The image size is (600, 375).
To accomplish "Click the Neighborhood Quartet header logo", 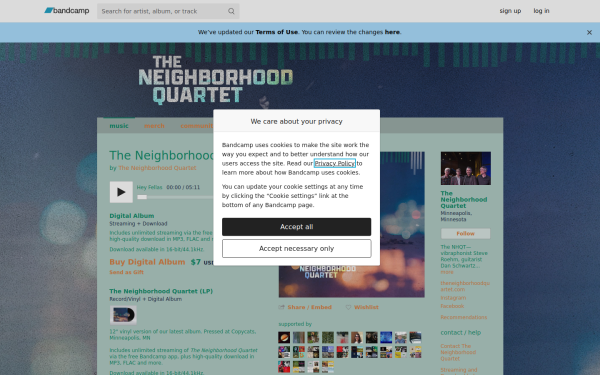I will 215,80.
